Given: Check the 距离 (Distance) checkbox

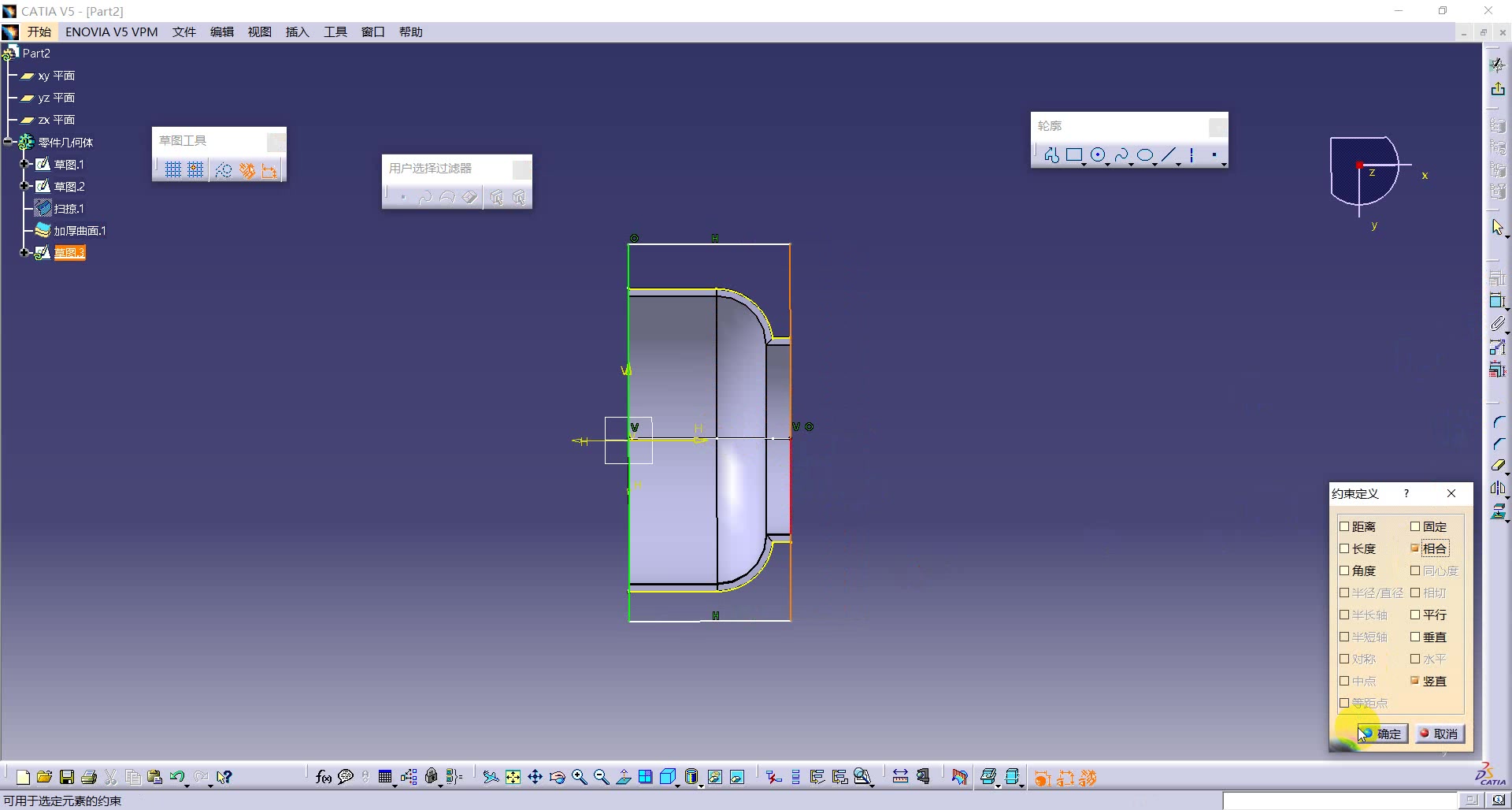Looking at the screenshot, I should click(x=1344, y=526).
